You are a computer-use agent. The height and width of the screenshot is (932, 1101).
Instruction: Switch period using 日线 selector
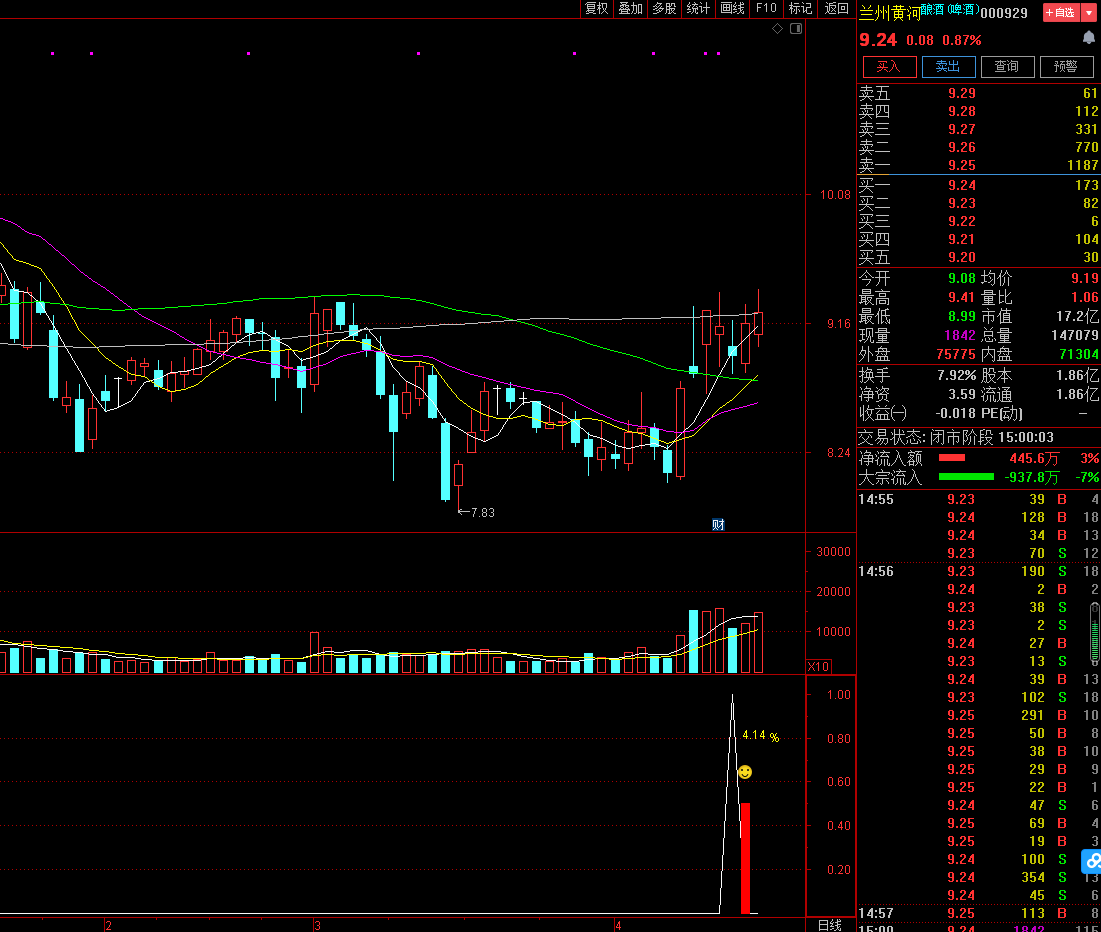[x=830, y=925]
